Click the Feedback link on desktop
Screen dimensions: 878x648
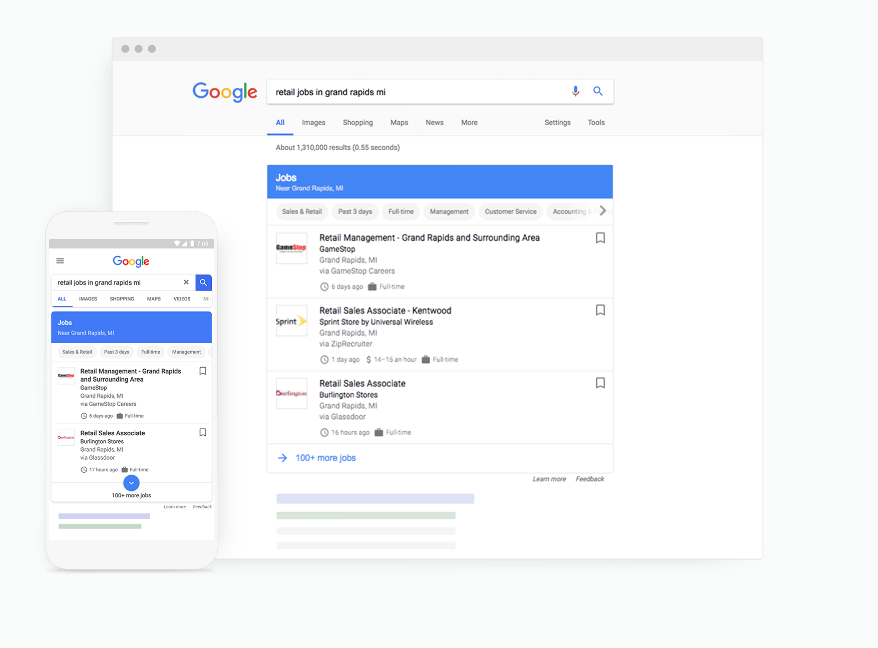pyautogui.click(x=590, y=479)
